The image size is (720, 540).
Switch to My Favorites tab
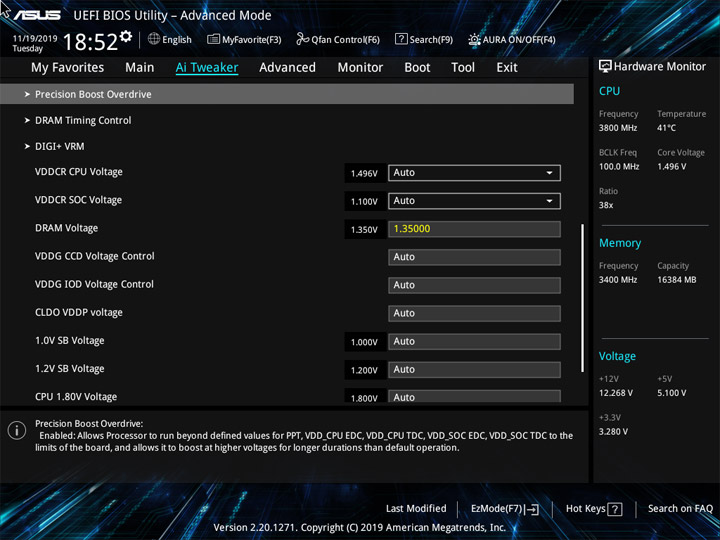pos(68,68)
